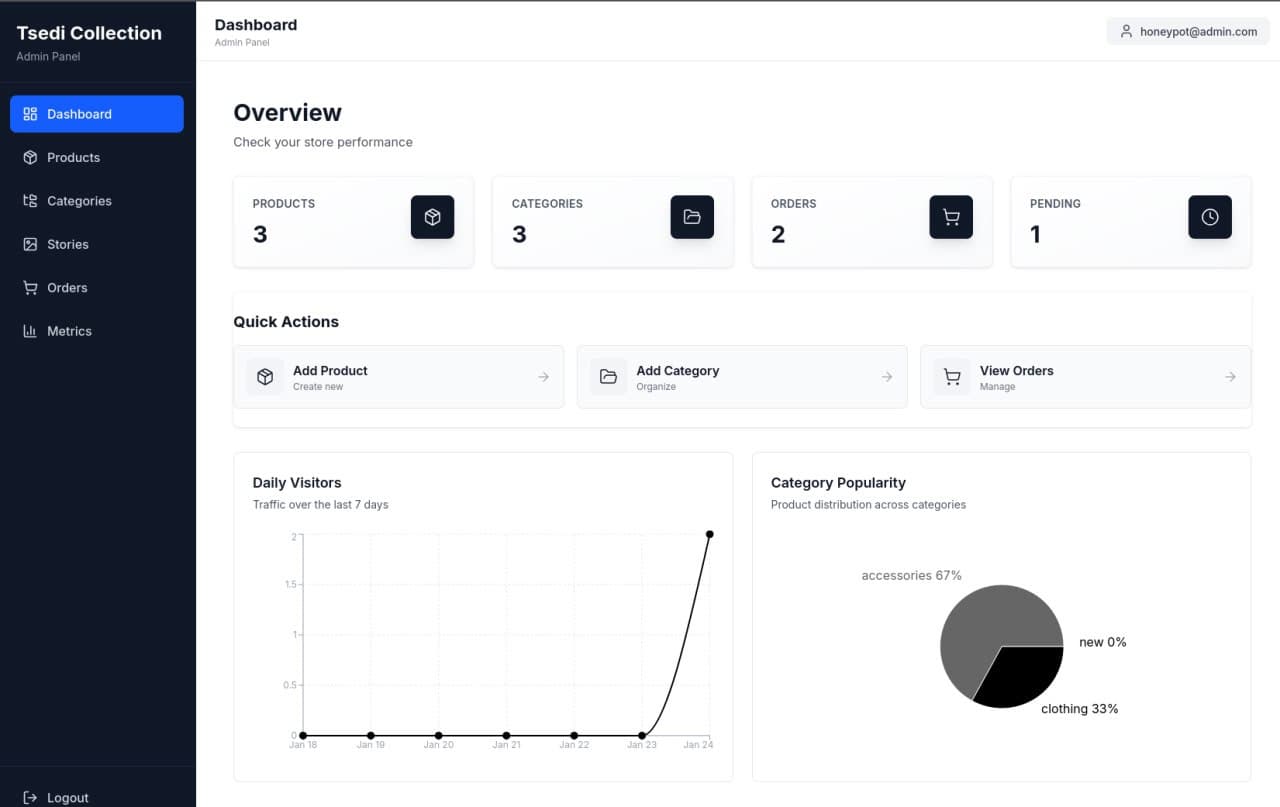Screen dimensions: 1280x807
Task: Click the Jan 24 data point on chart
Action: point(709,534)
